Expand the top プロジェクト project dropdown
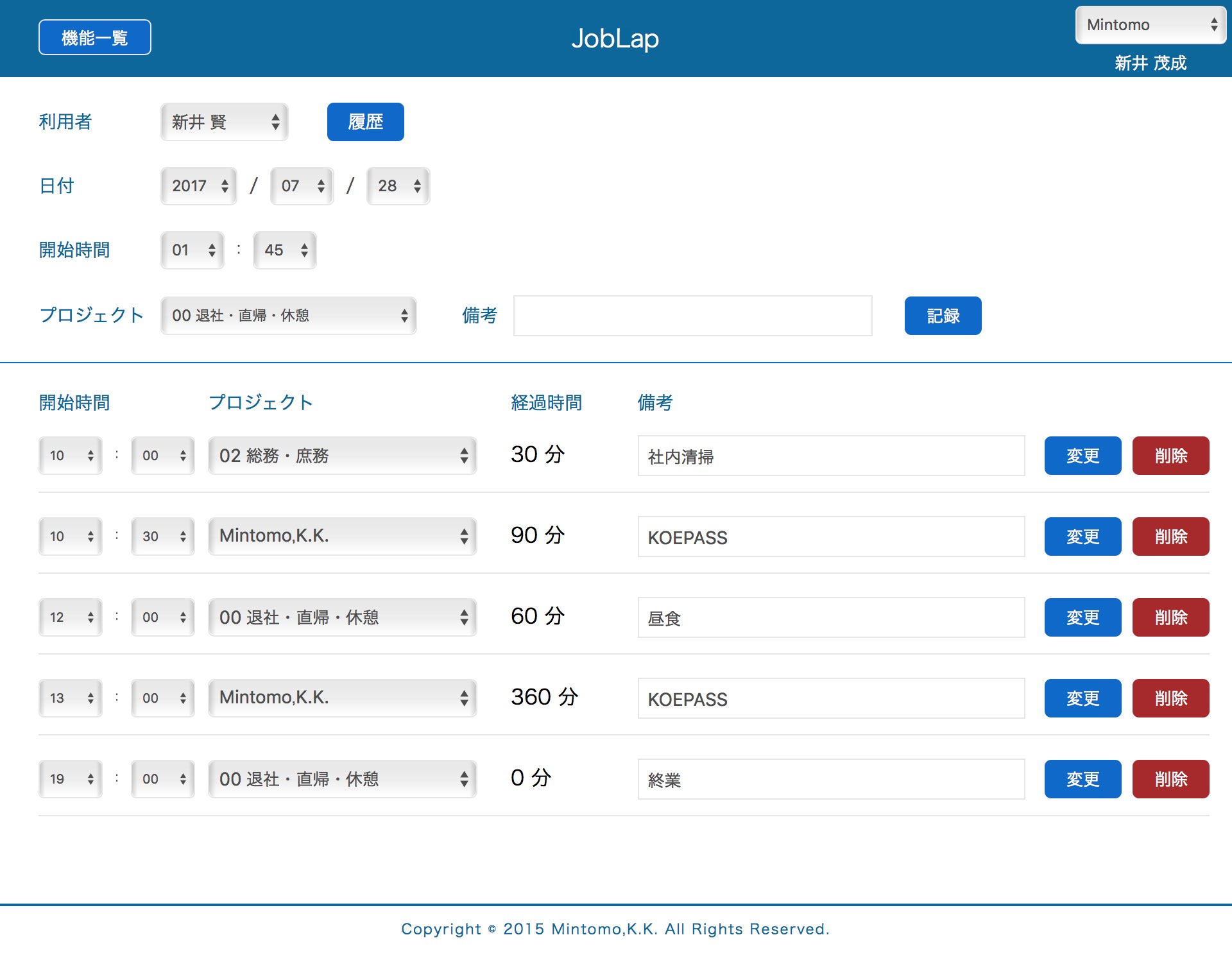This screenshot has height=953, width=1232. 288,316
